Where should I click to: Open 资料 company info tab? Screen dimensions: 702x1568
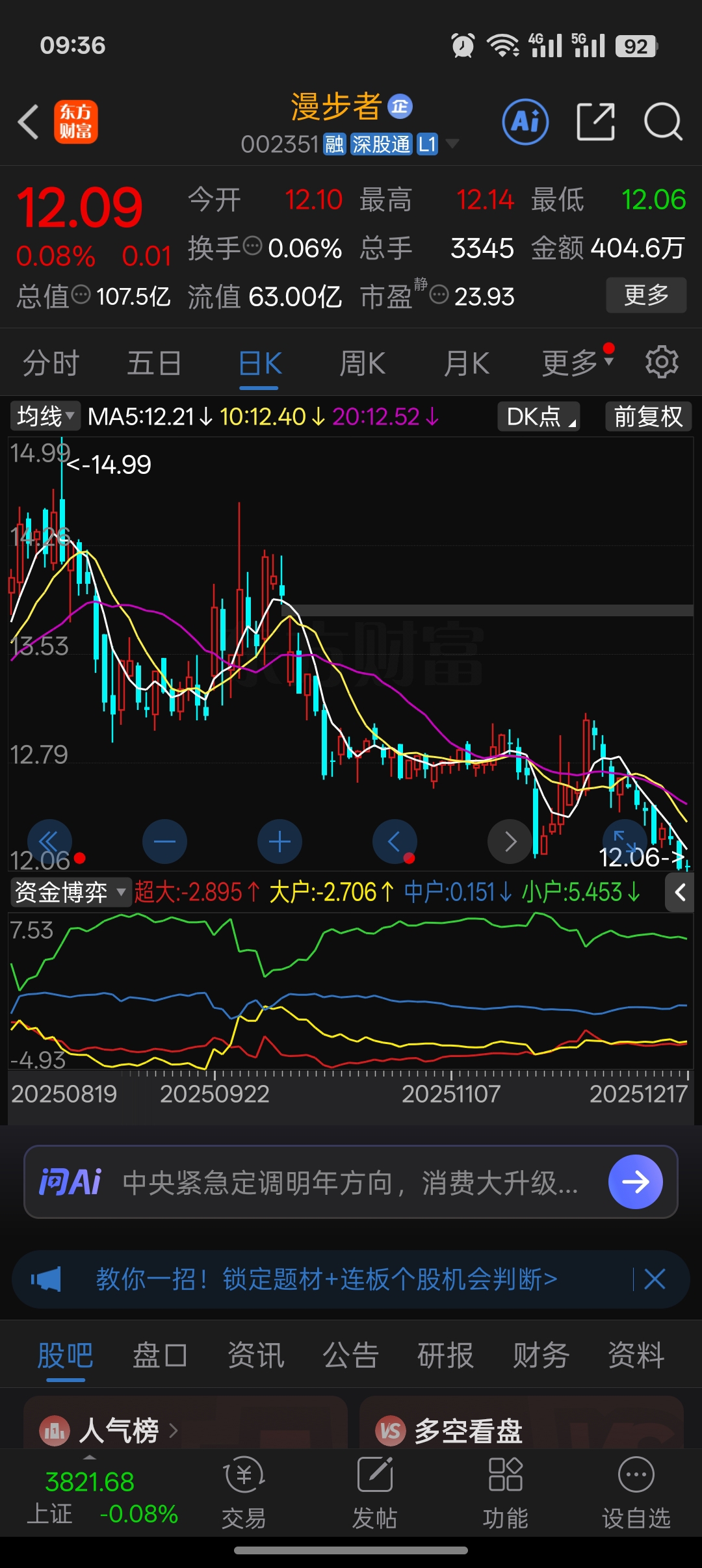click(x=636, y=1355)
